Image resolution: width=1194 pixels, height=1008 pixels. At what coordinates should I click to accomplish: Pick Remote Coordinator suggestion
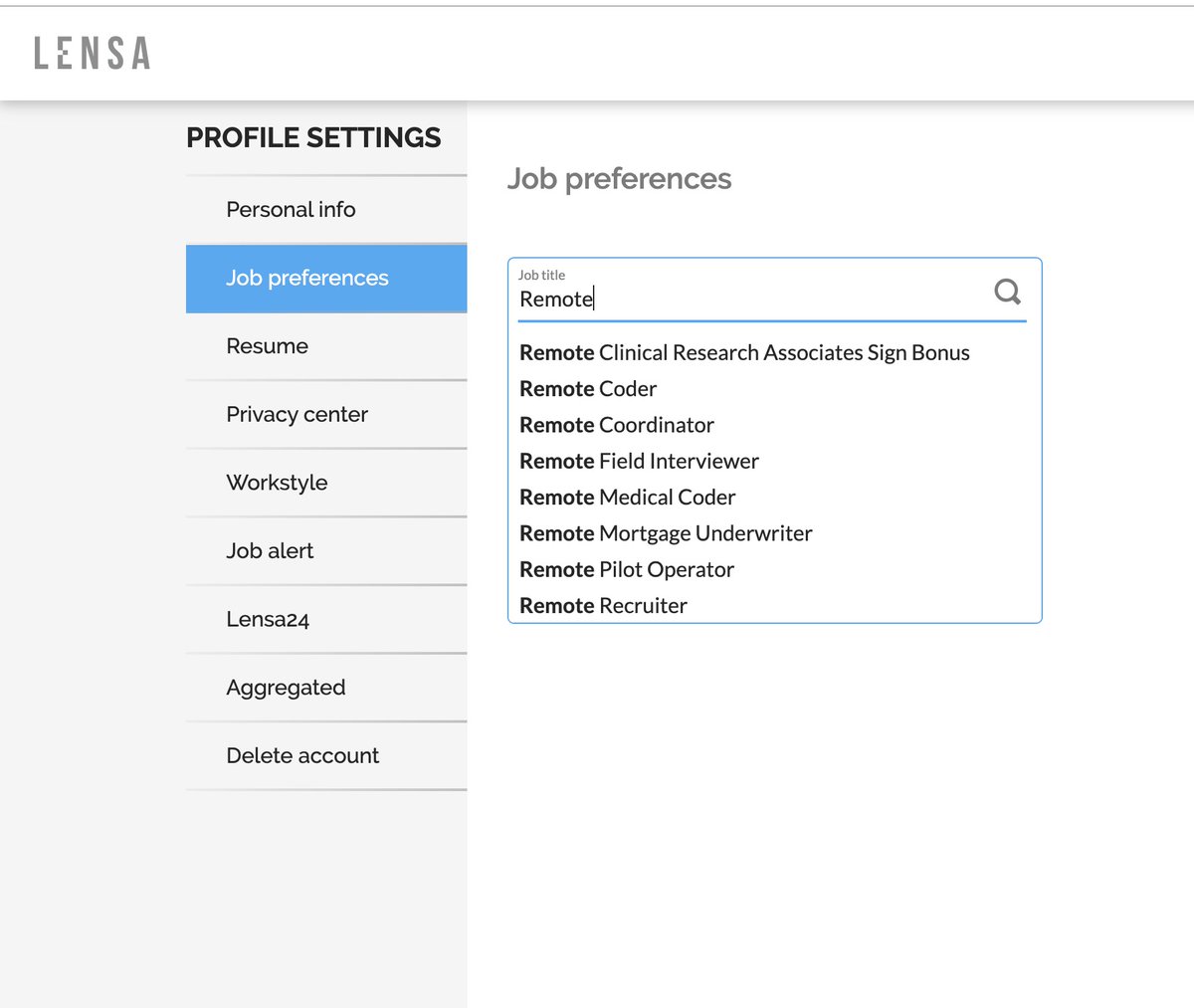(x=774, y=425)
